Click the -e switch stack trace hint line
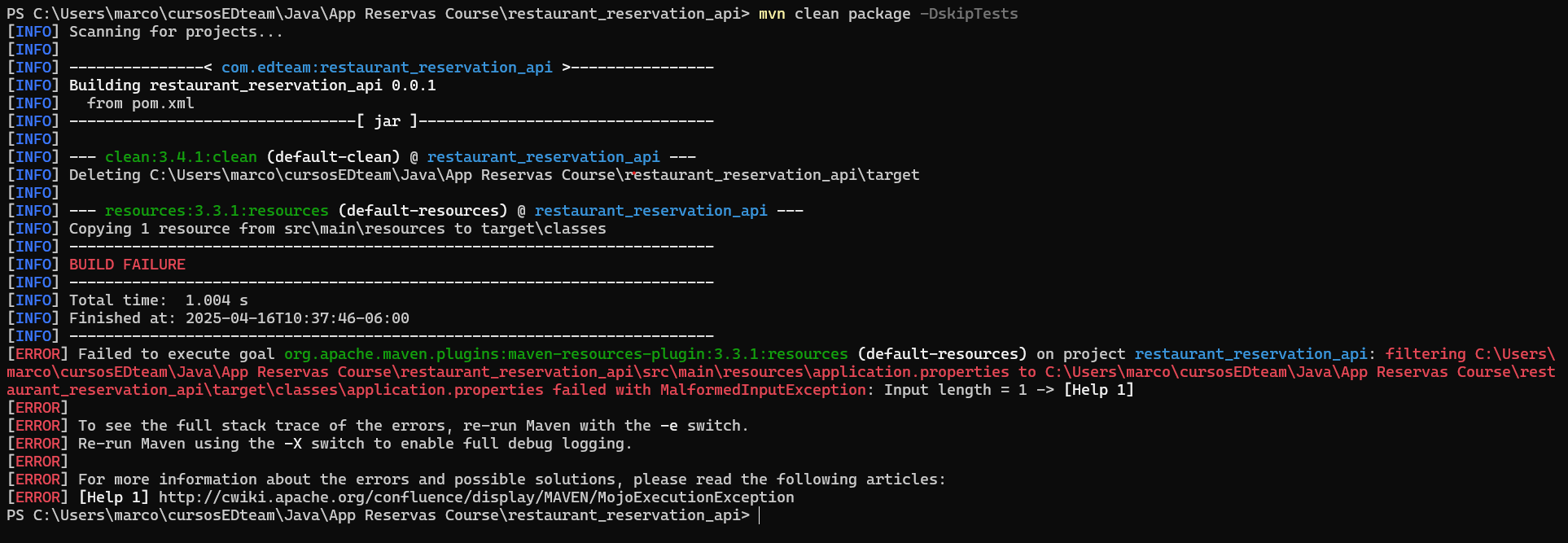This screenshot has width=1568, height=543. pos(413,426)
